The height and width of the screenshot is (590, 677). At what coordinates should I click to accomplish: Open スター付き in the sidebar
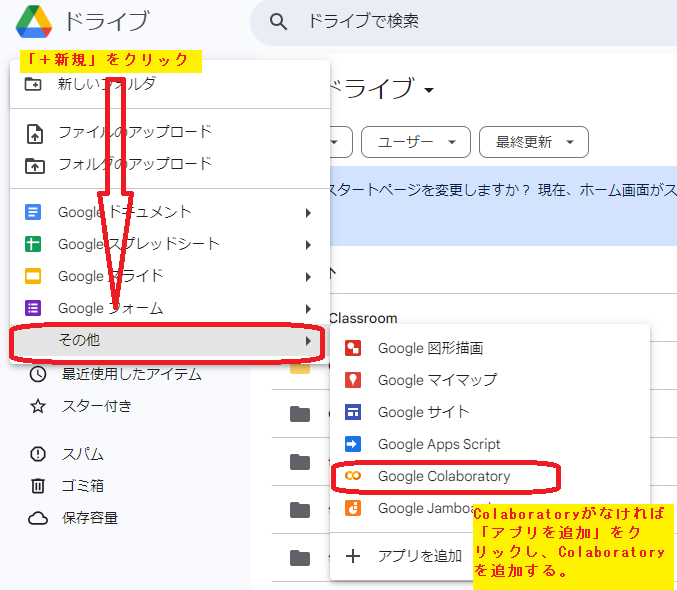pos(96,406)
